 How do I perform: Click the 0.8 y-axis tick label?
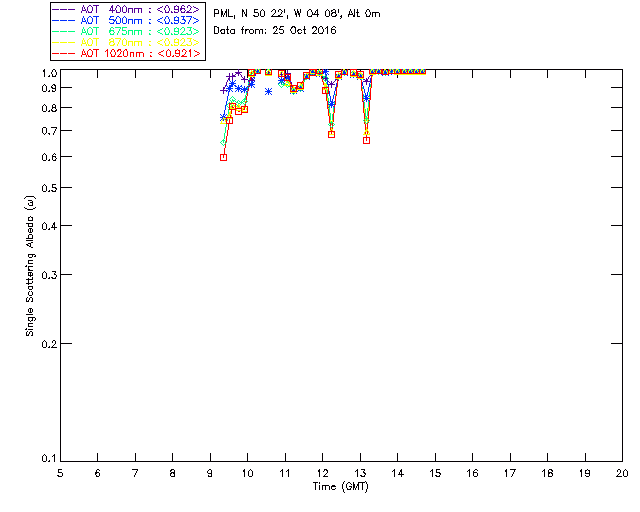click(49, 108)
